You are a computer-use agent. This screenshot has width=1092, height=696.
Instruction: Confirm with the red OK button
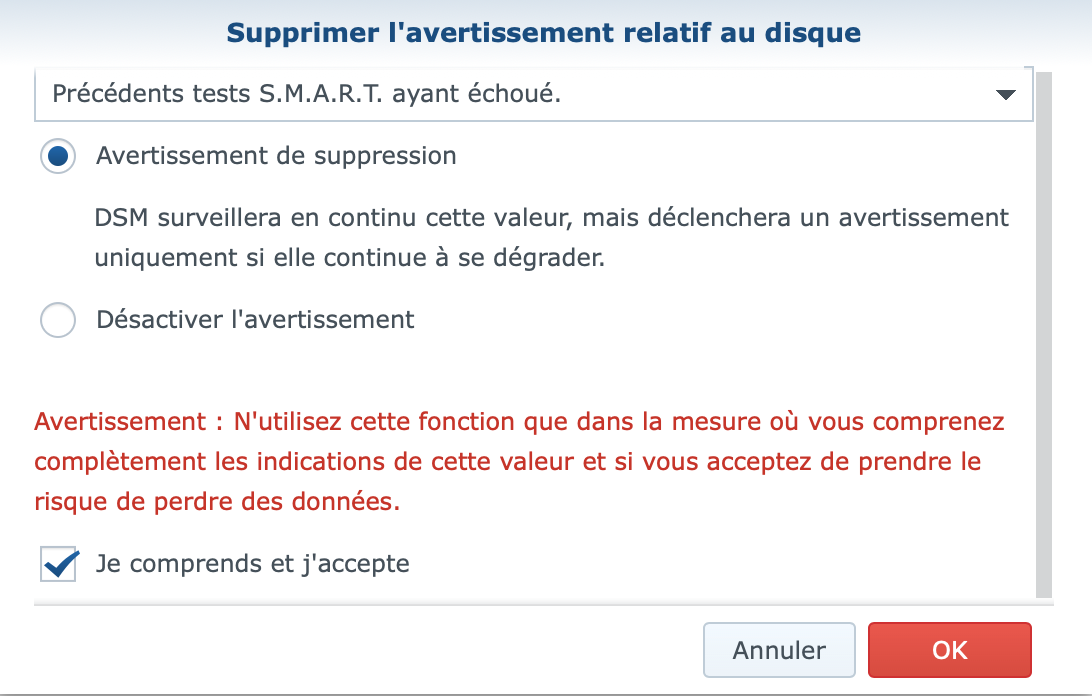949,650
